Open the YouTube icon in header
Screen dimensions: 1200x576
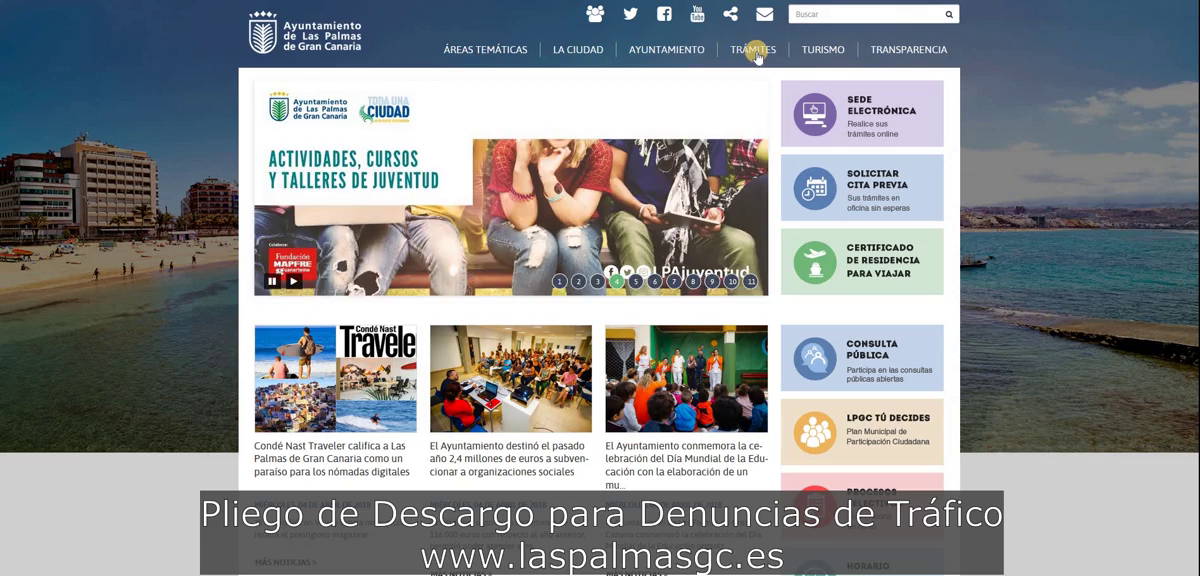tap(697, 13)
